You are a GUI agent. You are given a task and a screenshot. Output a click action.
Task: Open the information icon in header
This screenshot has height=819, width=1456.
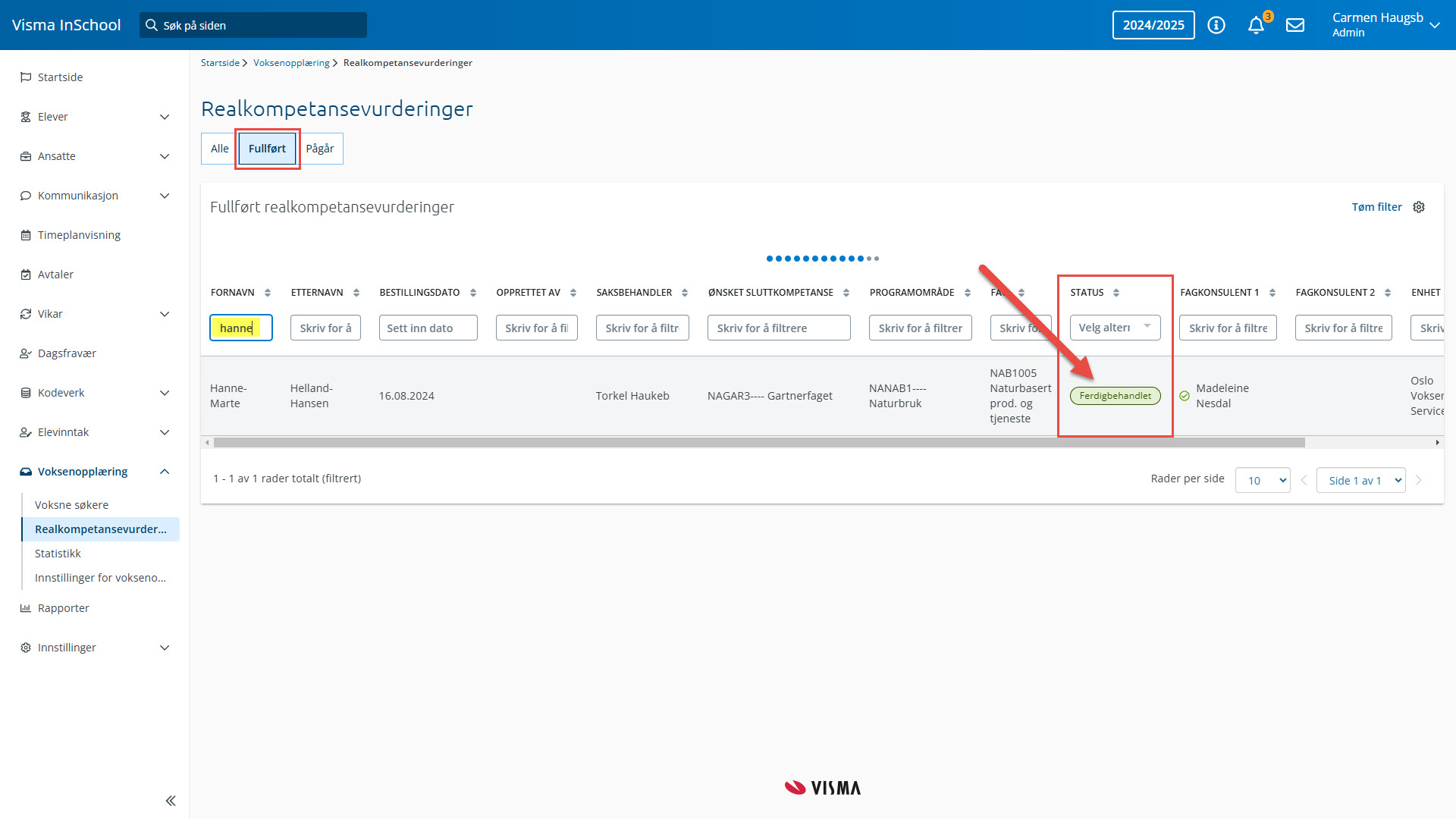[1216, 25]
